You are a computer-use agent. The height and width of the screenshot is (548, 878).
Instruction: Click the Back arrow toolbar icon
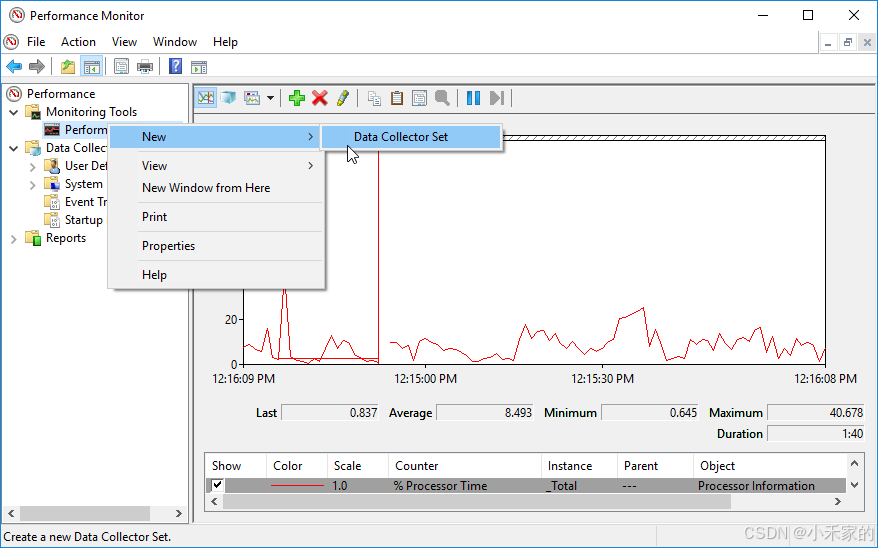point(14,67)
